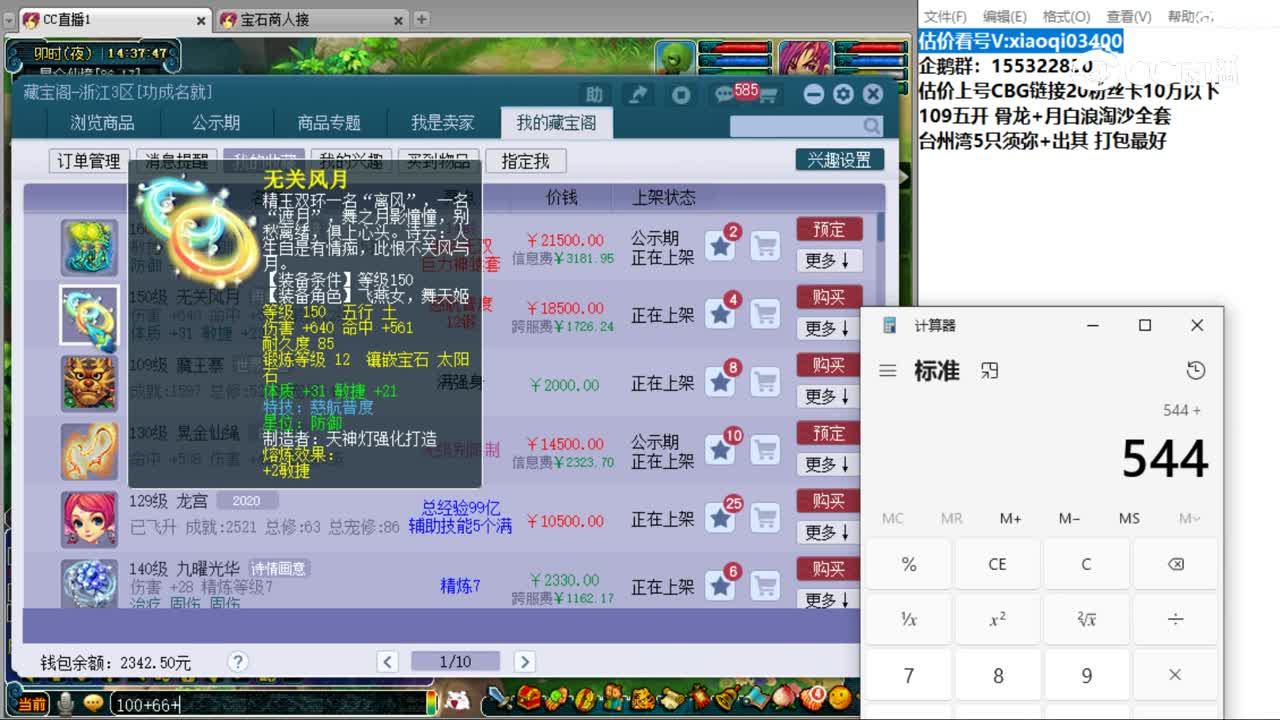Screen dimensions: 1280x720
Task: Click the calculator multiply key
Action: 1176,675
